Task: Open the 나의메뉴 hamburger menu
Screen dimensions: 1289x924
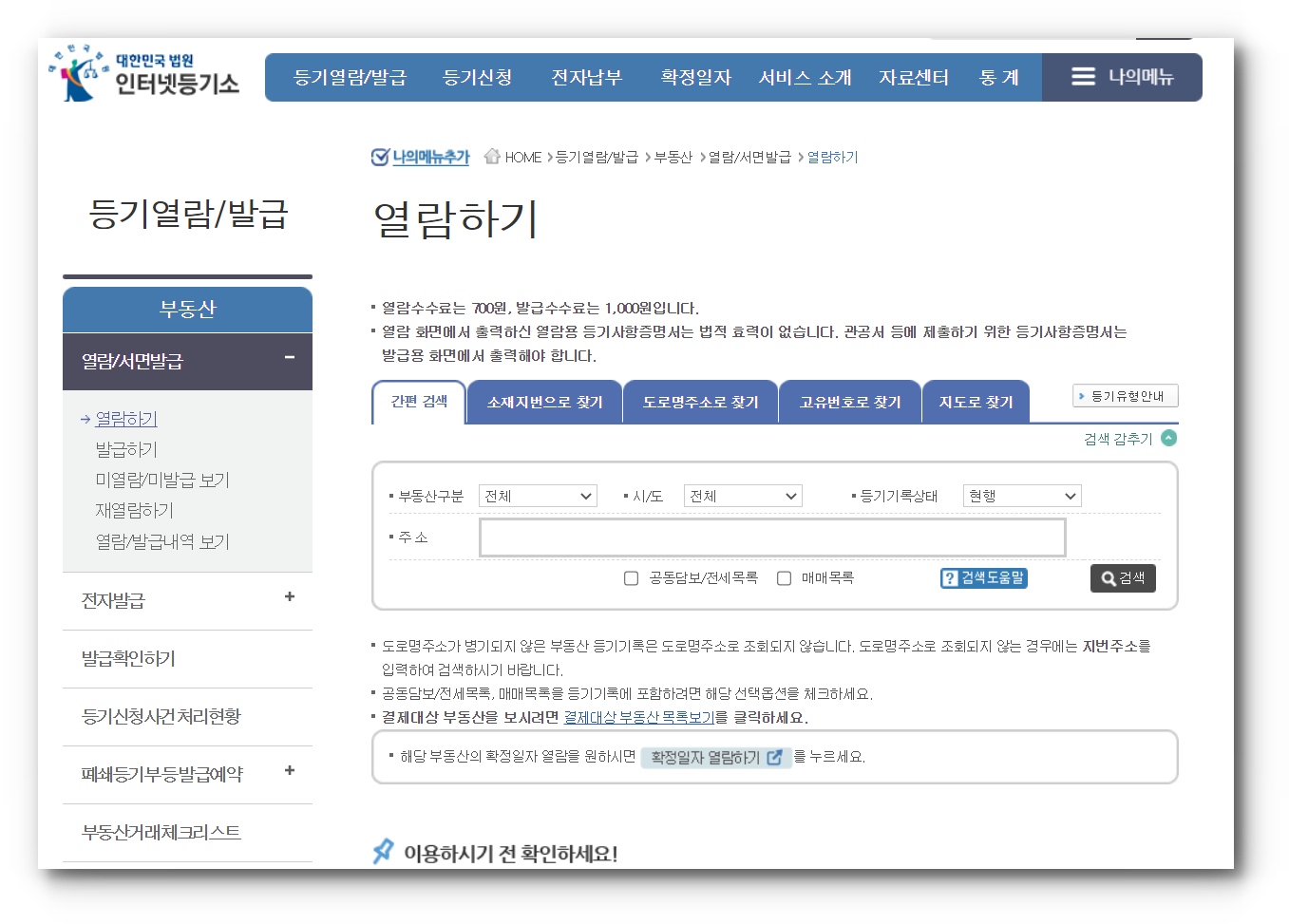Action: point(1083,77)
